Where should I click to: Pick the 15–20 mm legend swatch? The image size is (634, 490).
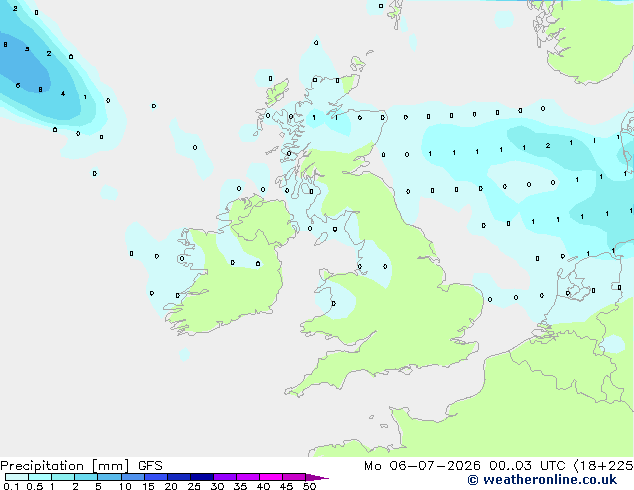click(156, 477)
